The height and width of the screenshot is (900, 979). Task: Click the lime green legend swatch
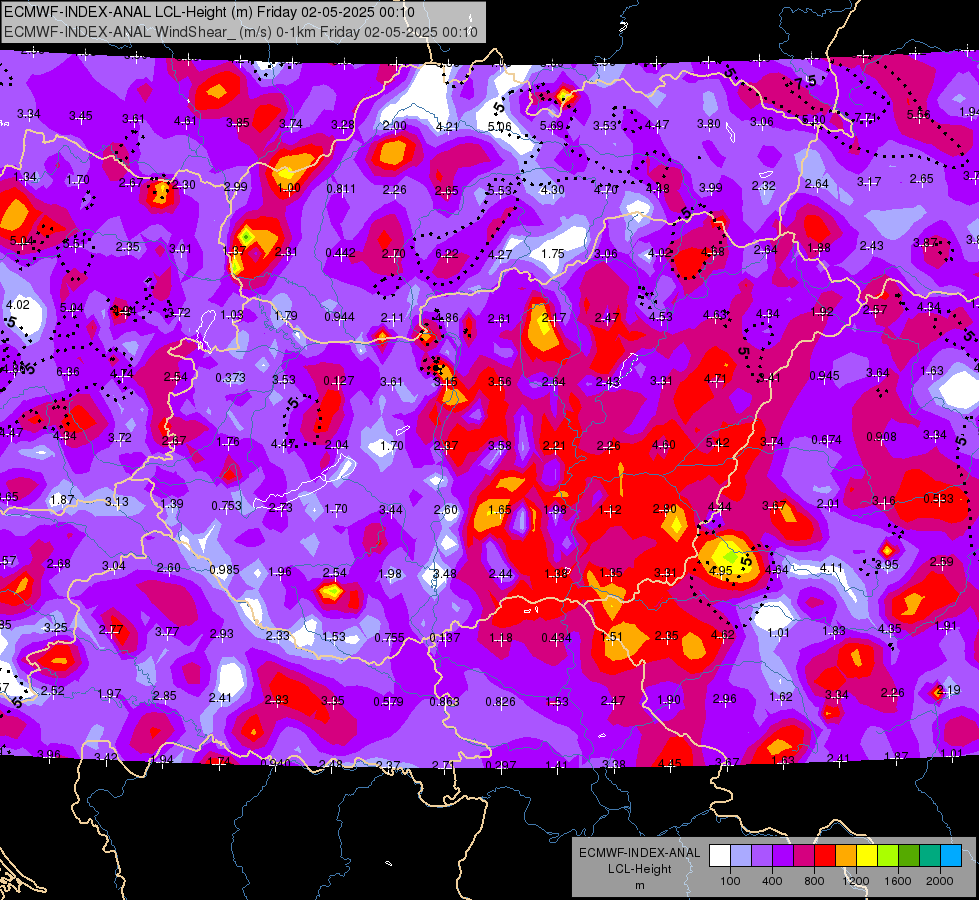[888, 855]
